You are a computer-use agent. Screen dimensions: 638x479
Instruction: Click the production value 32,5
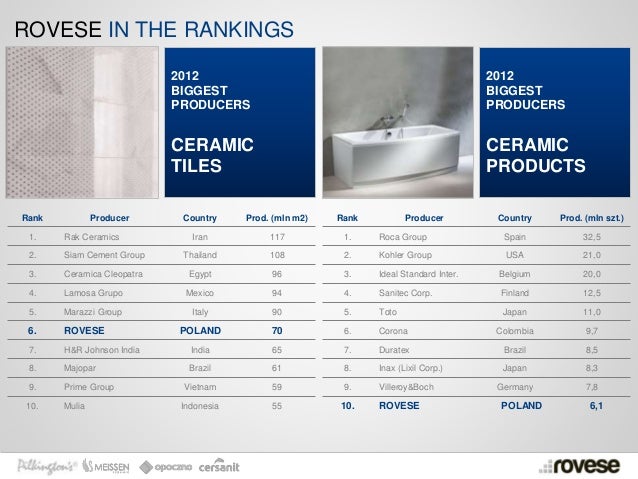pyautogui.click(x=592, y=237)
